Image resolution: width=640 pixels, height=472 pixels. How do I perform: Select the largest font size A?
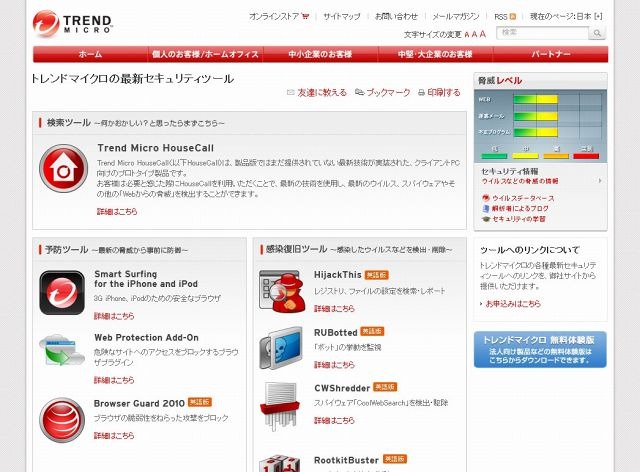tap(483, 34)
